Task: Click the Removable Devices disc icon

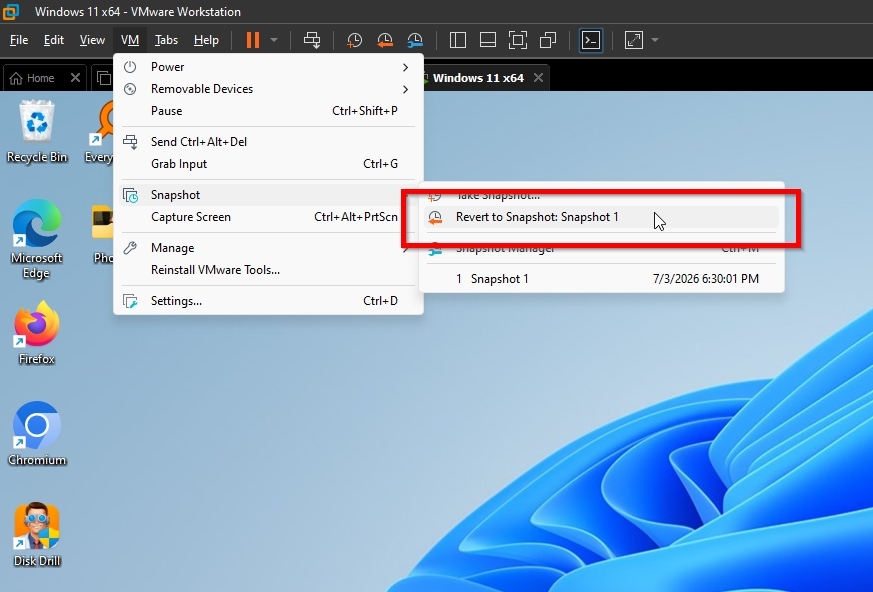Action: click(130, 89)
